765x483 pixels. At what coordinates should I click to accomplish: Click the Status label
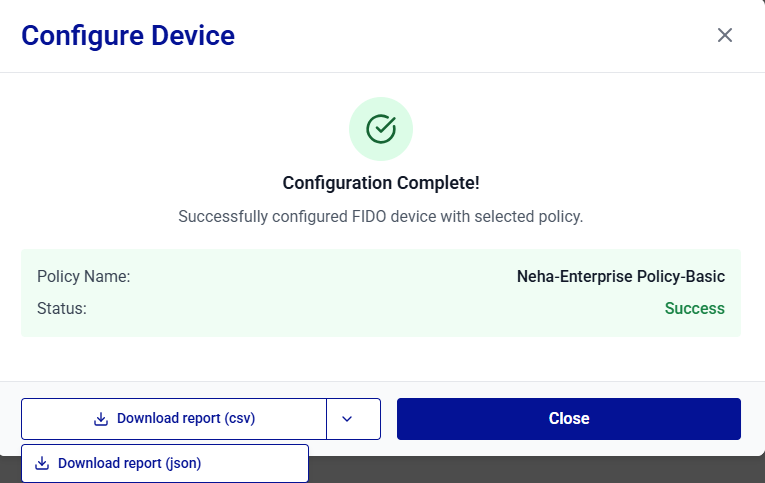point(62,308)
